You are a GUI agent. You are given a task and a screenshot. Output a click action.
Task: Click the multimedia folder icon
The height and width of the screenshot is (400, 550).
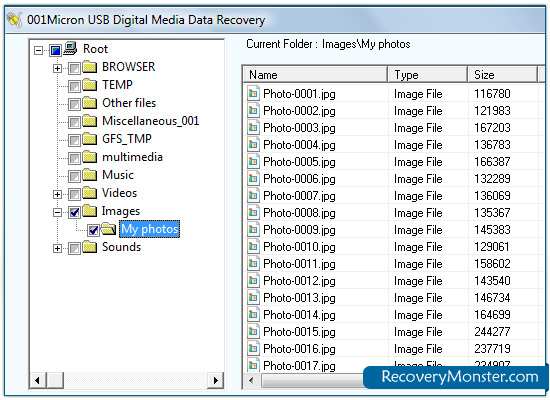click(x=90, y=157)
